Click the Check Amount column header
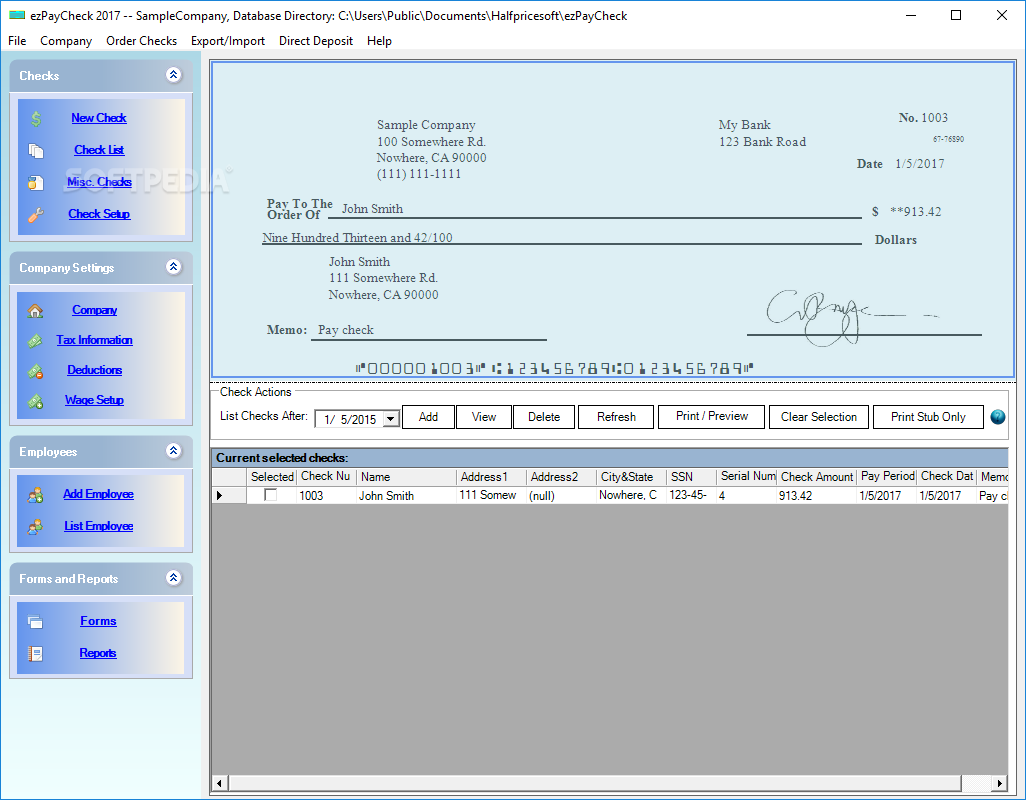Viewport: 1026px width, 800px height. 817,477
